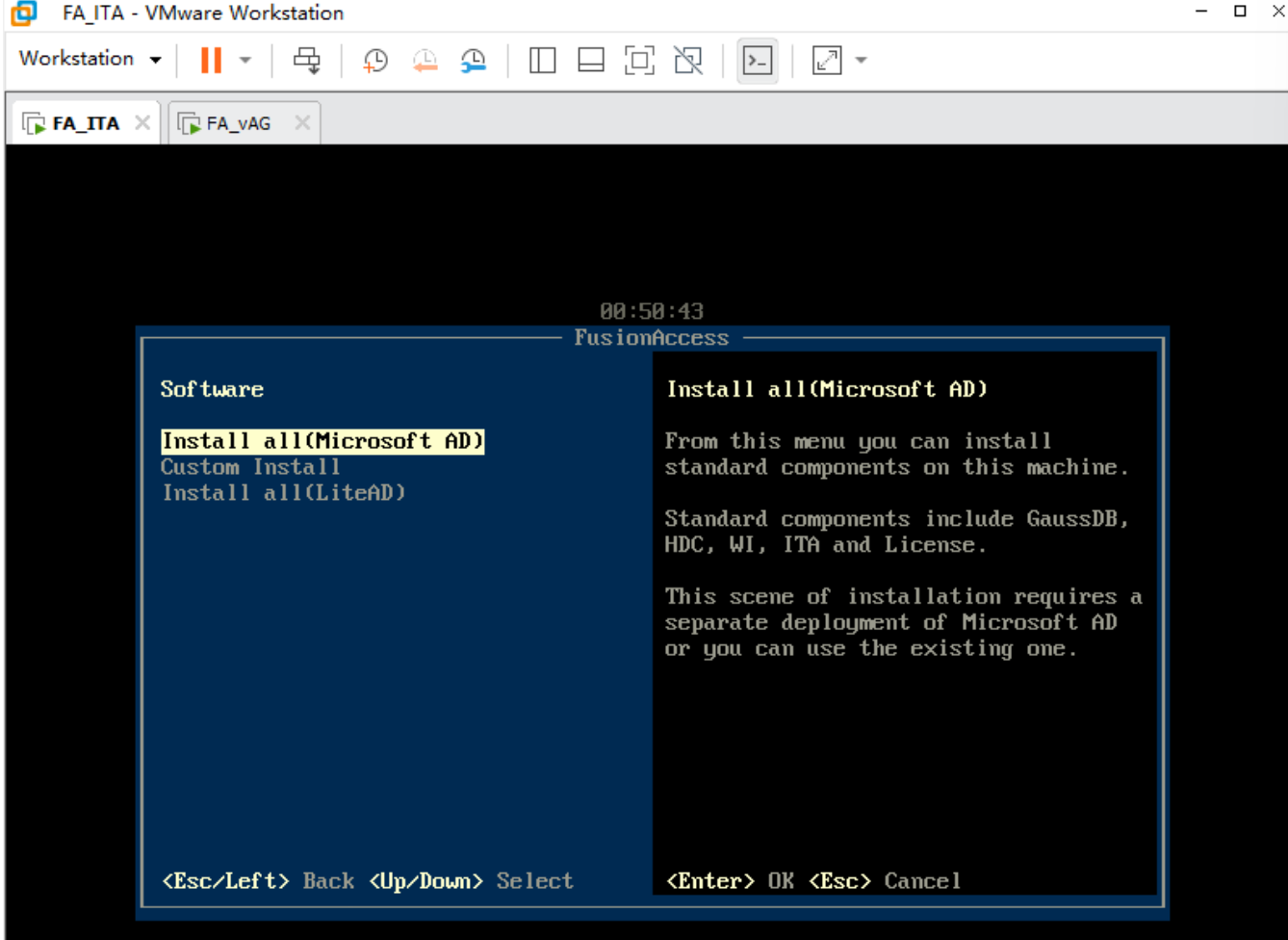Click the 00:50:43 timer text
The height and width of the screenshot is (940, 1288).
[652, 311]
